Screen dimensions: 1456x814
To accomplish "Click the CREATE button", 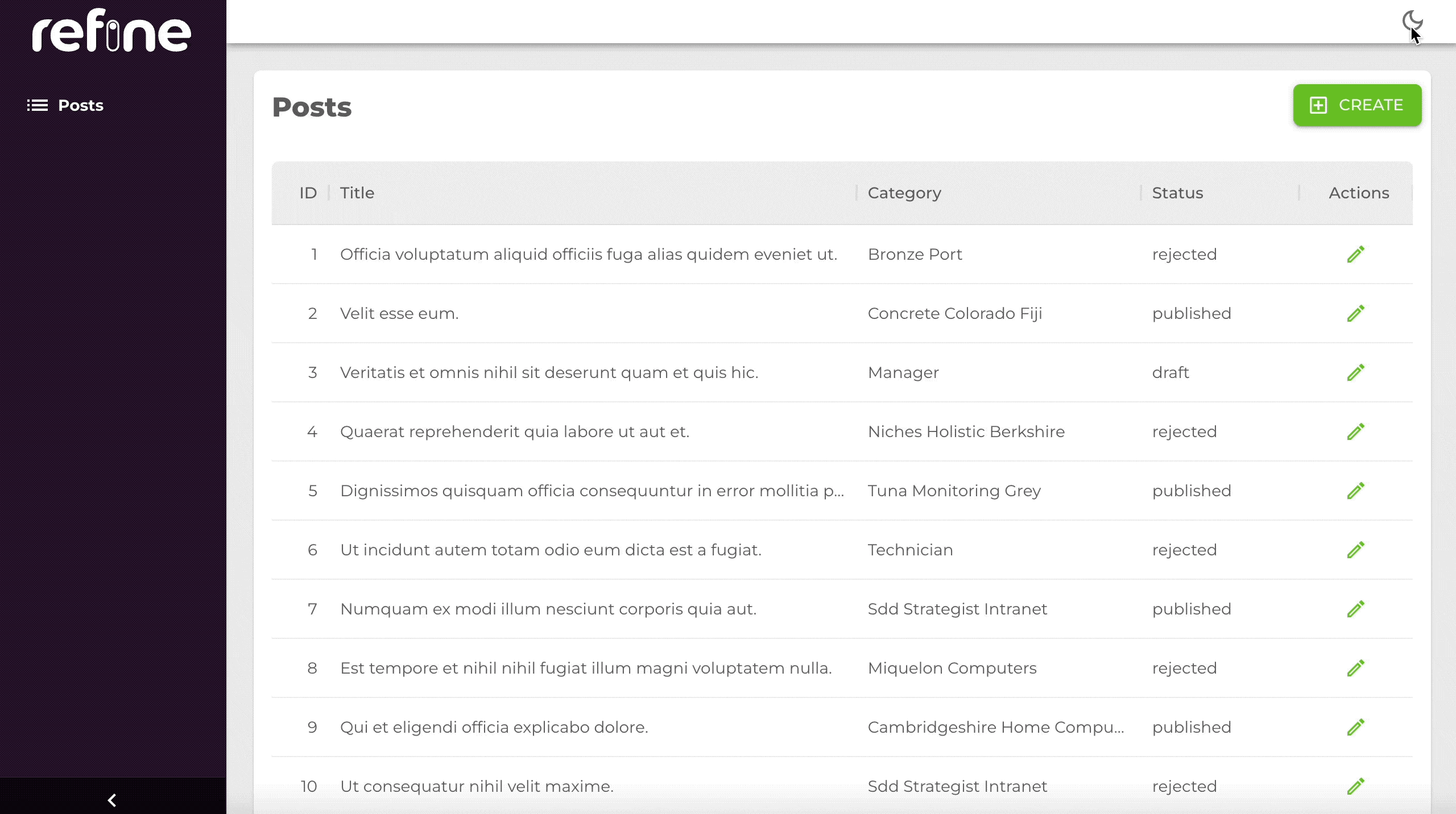I will pyautogui.click(x=1357, y=105).
